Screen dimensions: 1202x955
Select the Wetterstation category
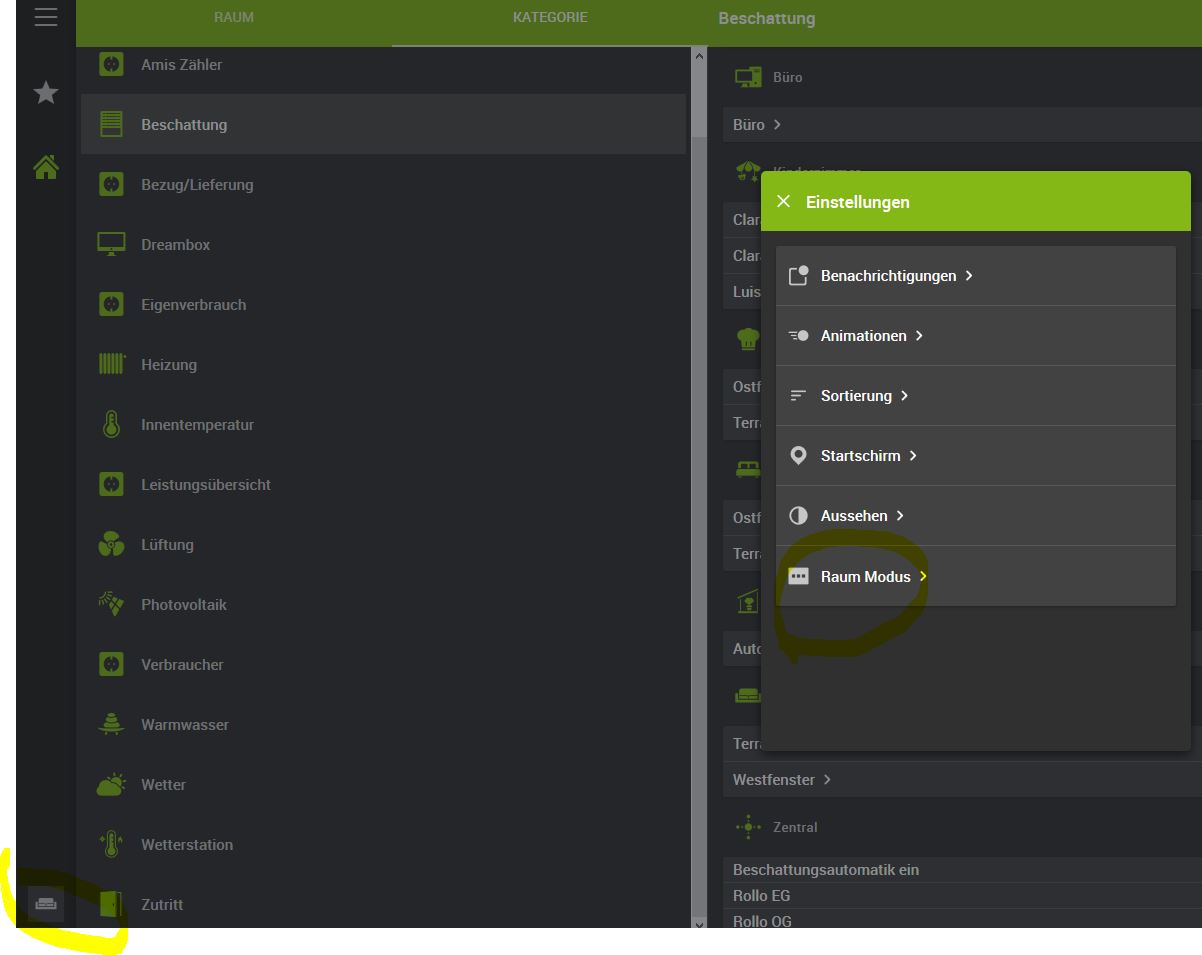(x=383, y=844)
